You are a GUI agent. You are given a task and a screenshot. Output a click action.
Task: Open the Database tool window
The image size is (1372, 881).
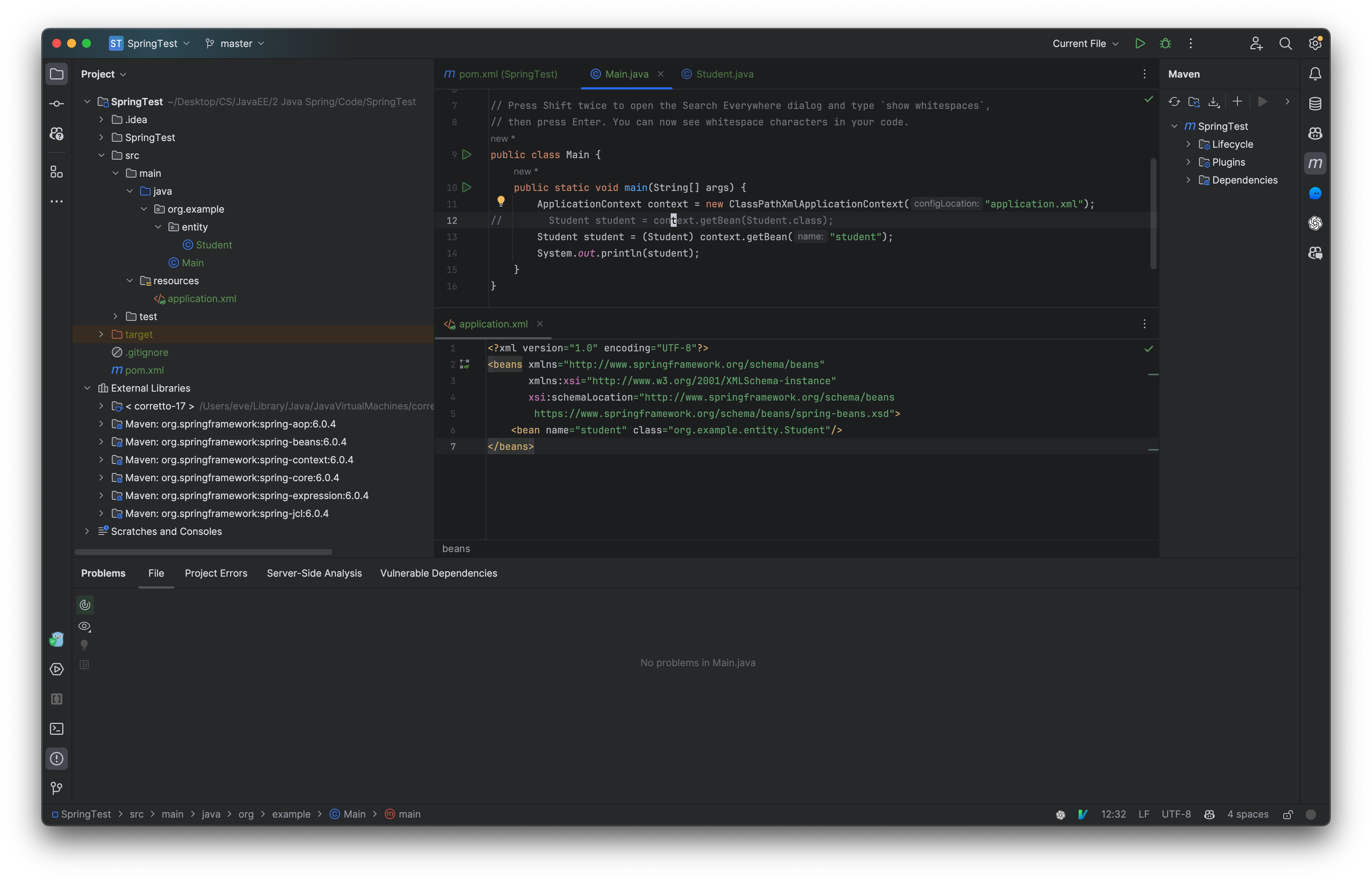point(1315,104)
